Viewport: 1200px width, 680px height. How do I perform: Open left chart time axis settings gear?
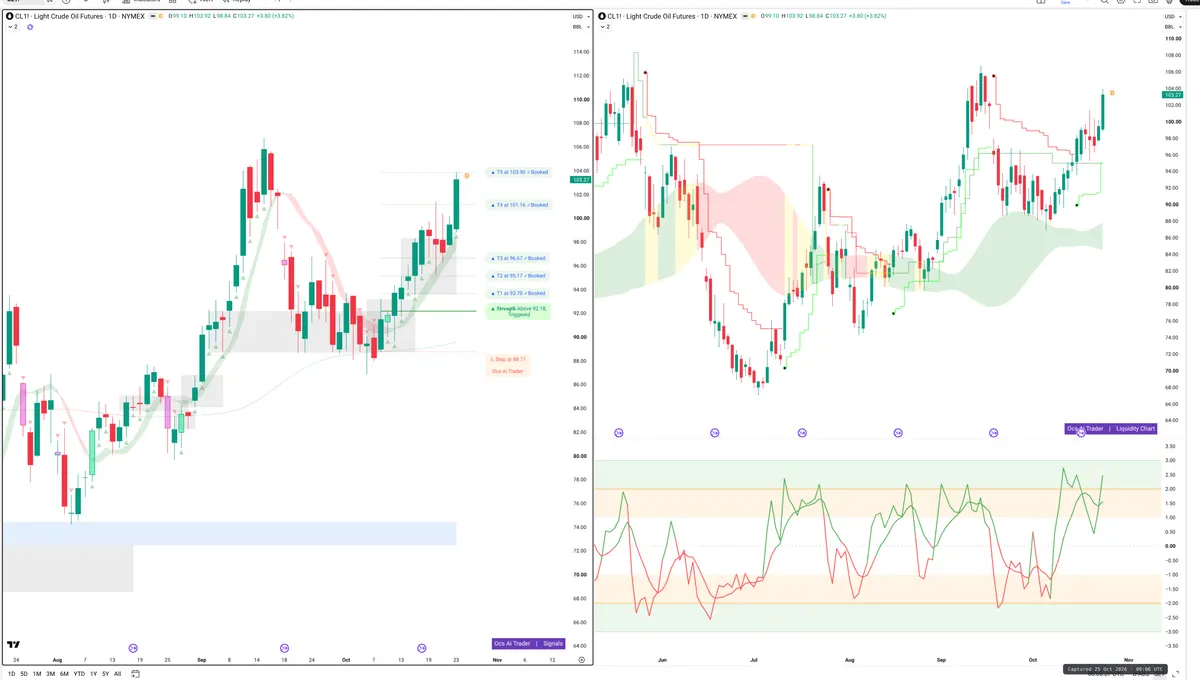[x=581, y=661]
